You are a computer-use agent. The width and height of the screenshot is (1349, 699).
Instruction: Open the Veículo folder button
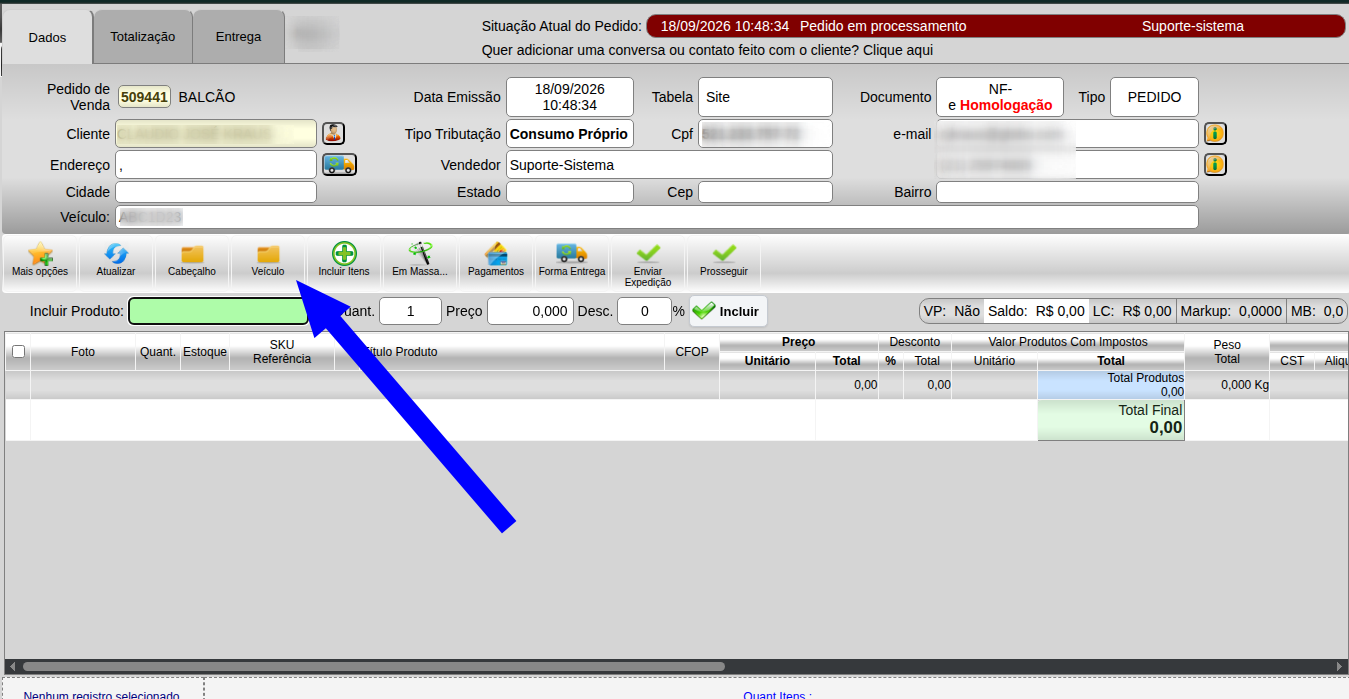[268, 261]
